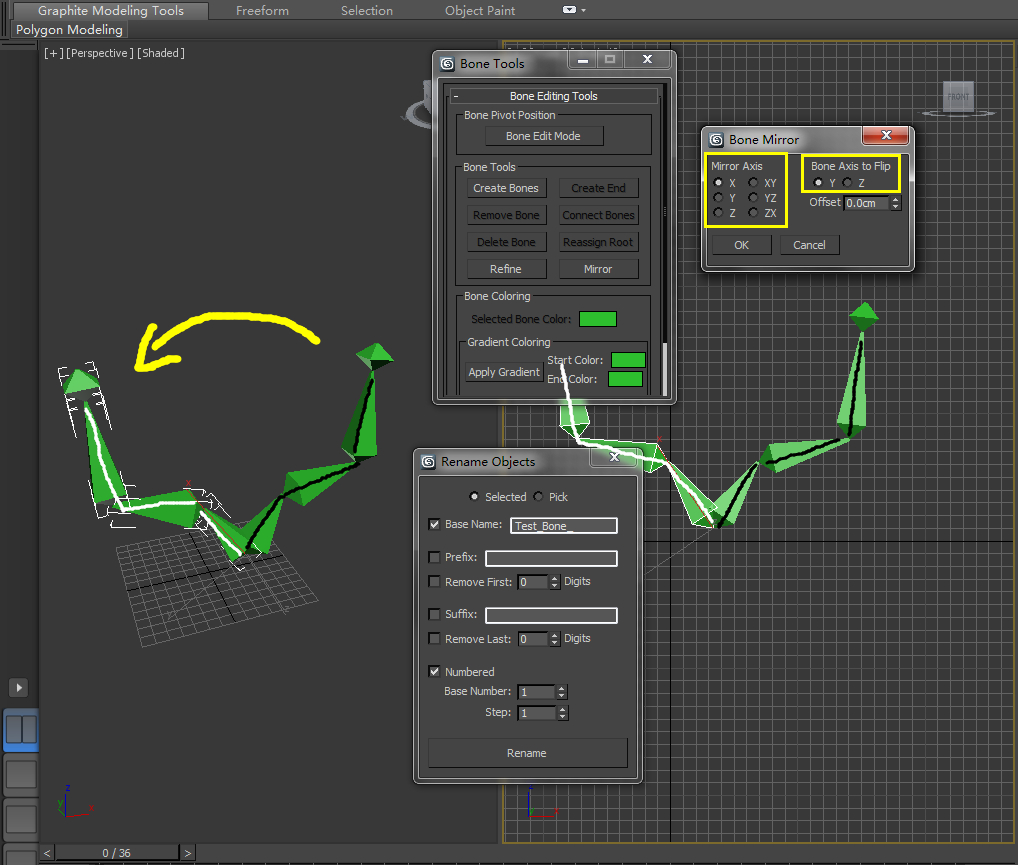Click the Connect Bones button

click(x=598, y=215)
